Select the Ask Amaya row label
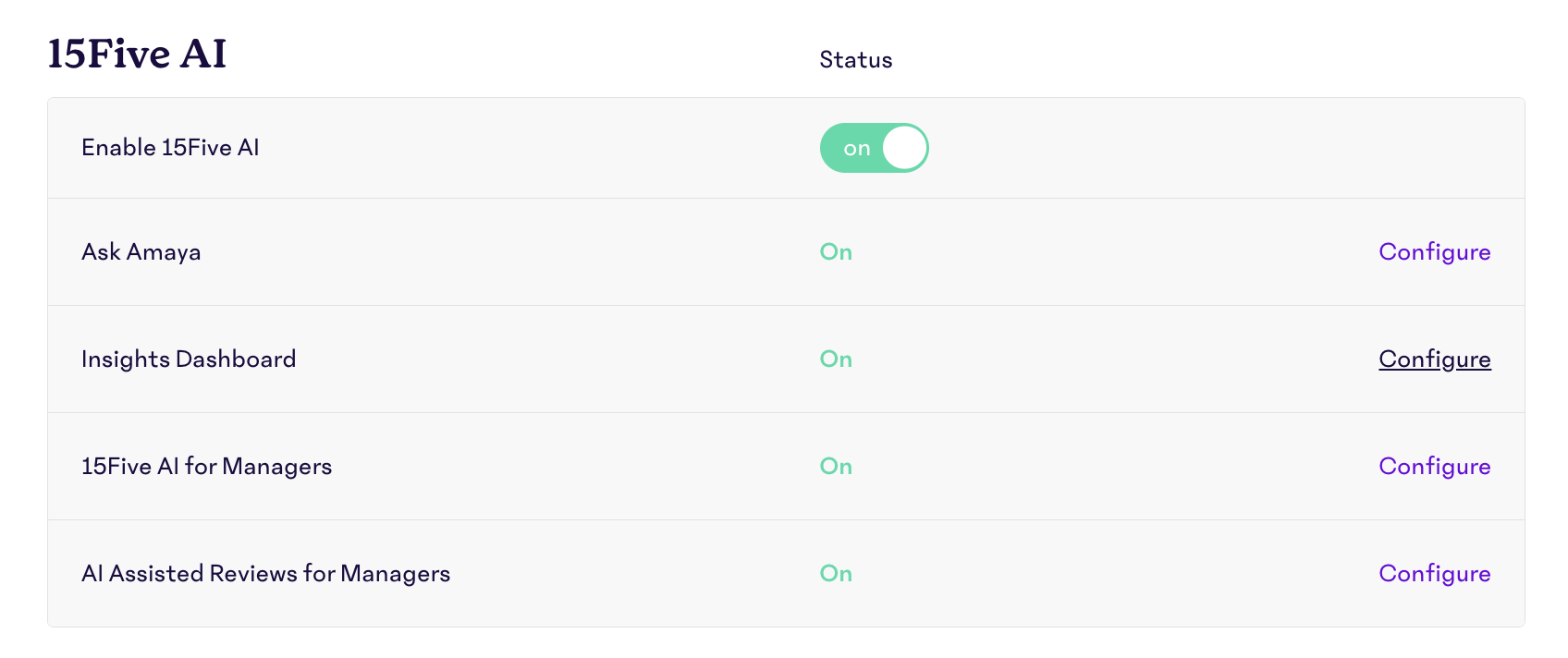This screenshot has height=658, width=1568. pos(141,252)
